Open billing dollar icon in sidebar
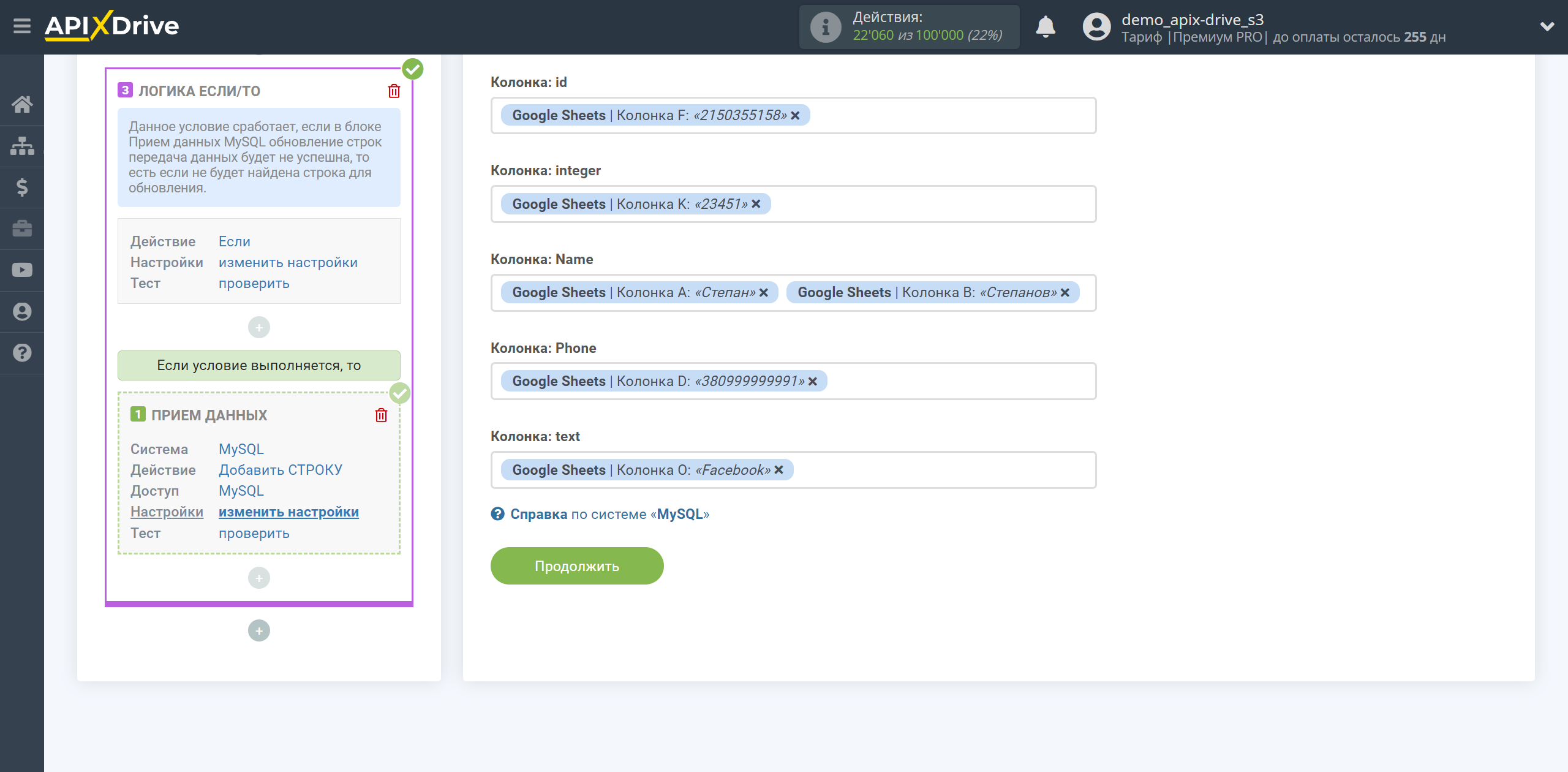Viewport: 1568px width, 772px height. [22, 187]
